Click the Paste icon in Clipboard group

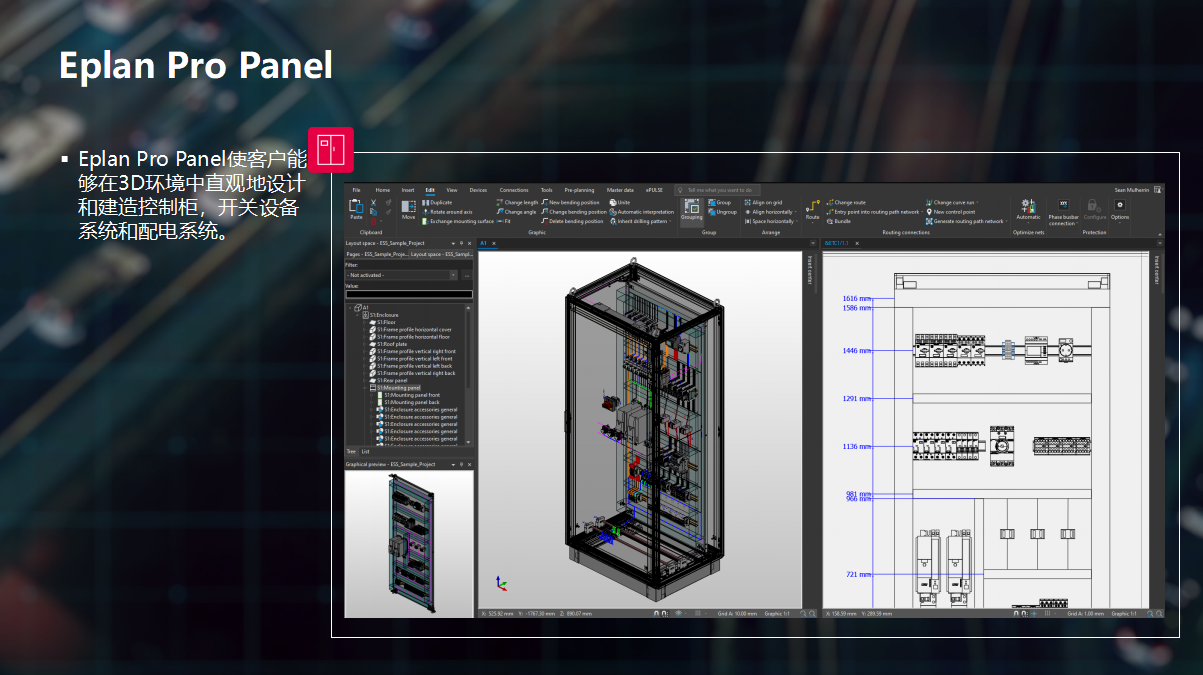pos(356,208)
